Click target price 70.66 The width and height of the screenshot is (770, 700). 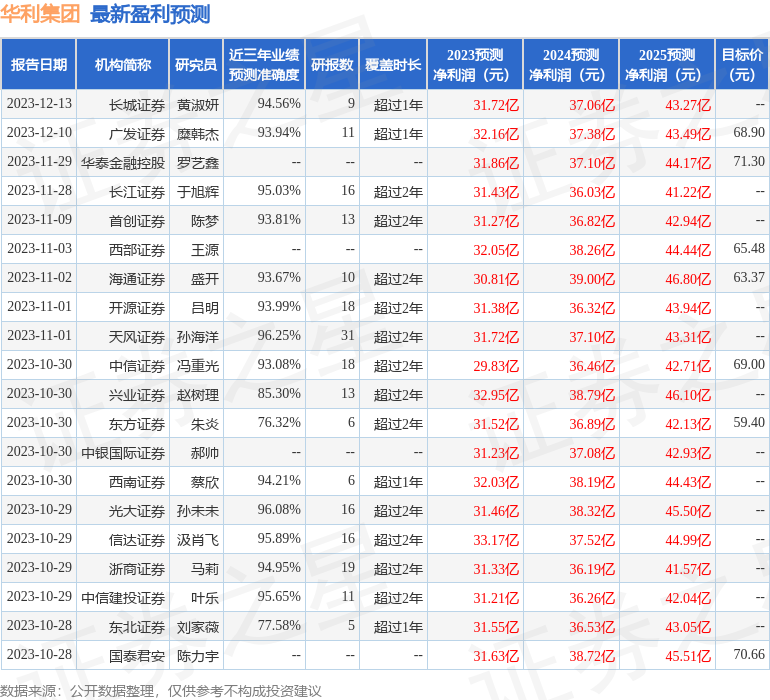(x=749, y=654)
